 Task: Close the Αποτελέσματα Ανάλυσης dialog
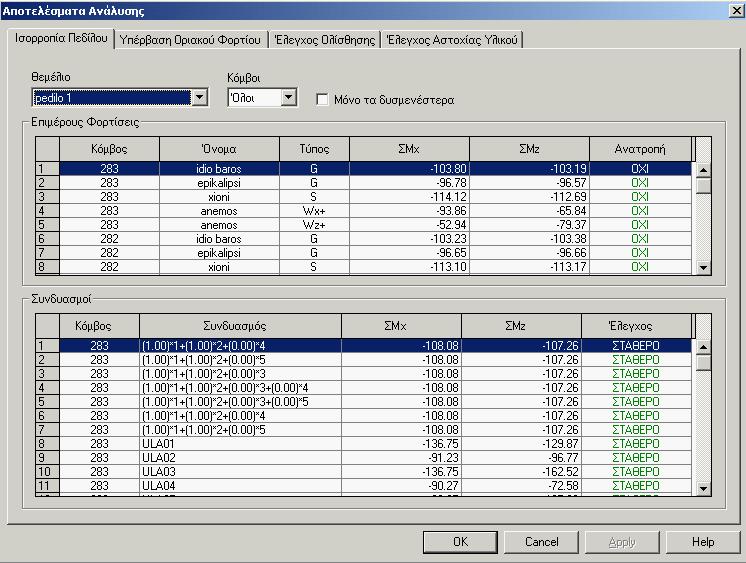pyautogui.click(x=736, y=10)
